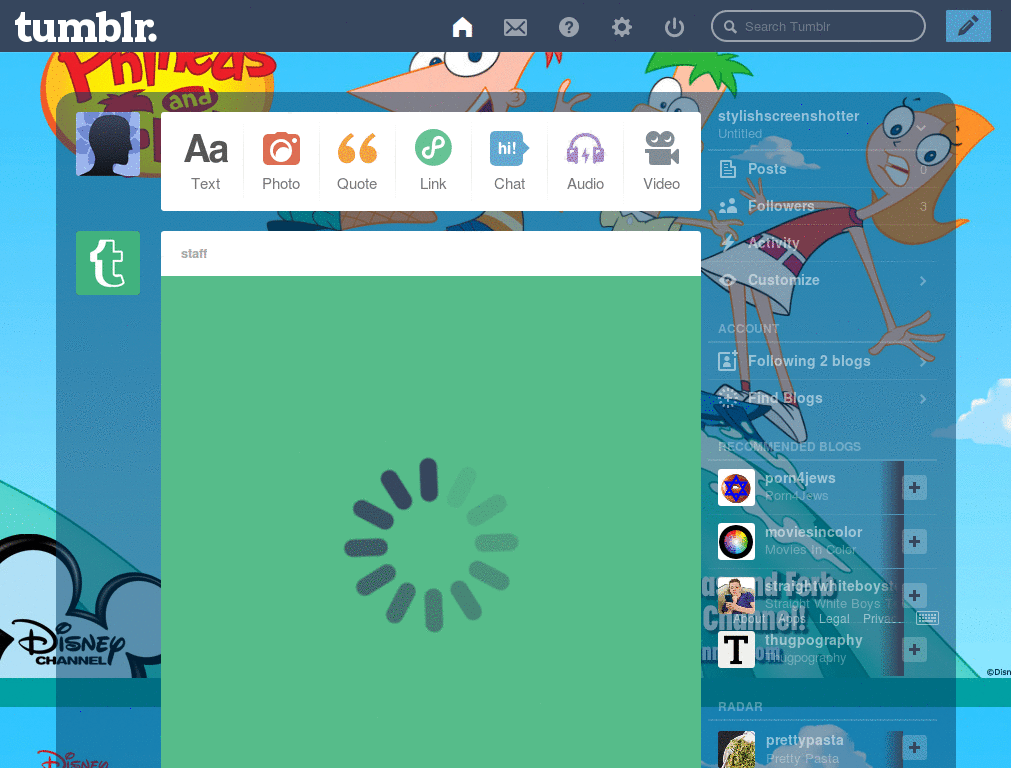Click the keyboard shortcuts icon
Viewport: 1024px width, 768px height.
click(927, 618)
